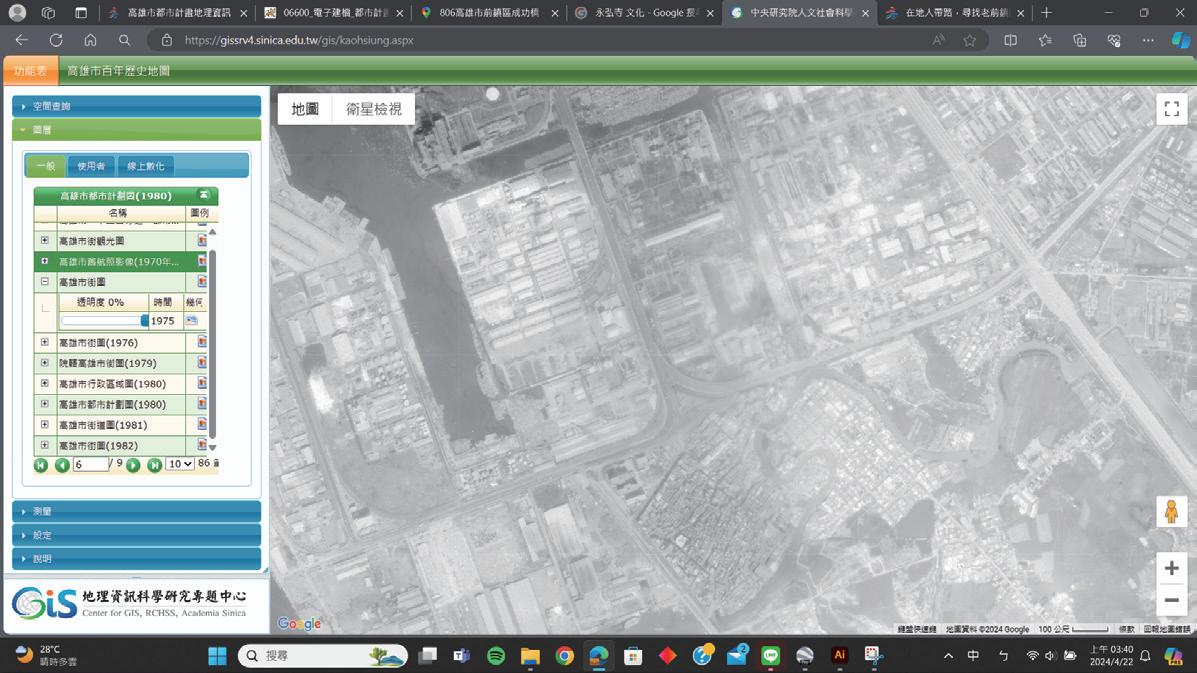Screen dimensions: 1197x673
Task: Click the 功能表 menu button
Action: pyautogui.click(x=30, y=71)
